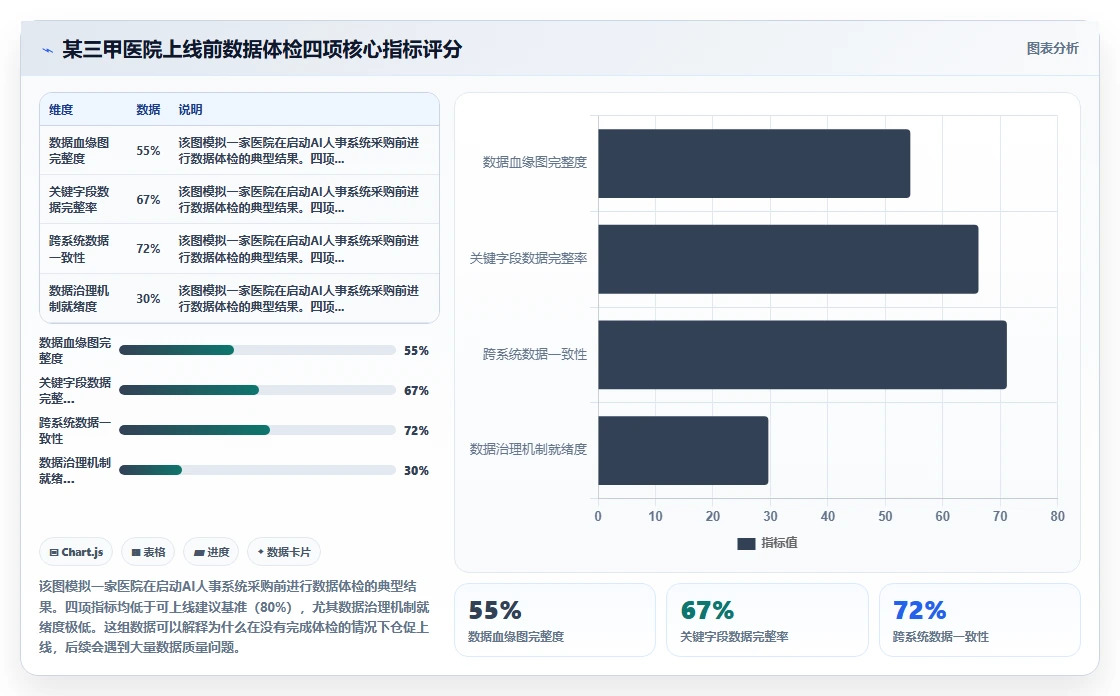Click the 说明 column header
The image size is (1120, 696).
[190, 109]
